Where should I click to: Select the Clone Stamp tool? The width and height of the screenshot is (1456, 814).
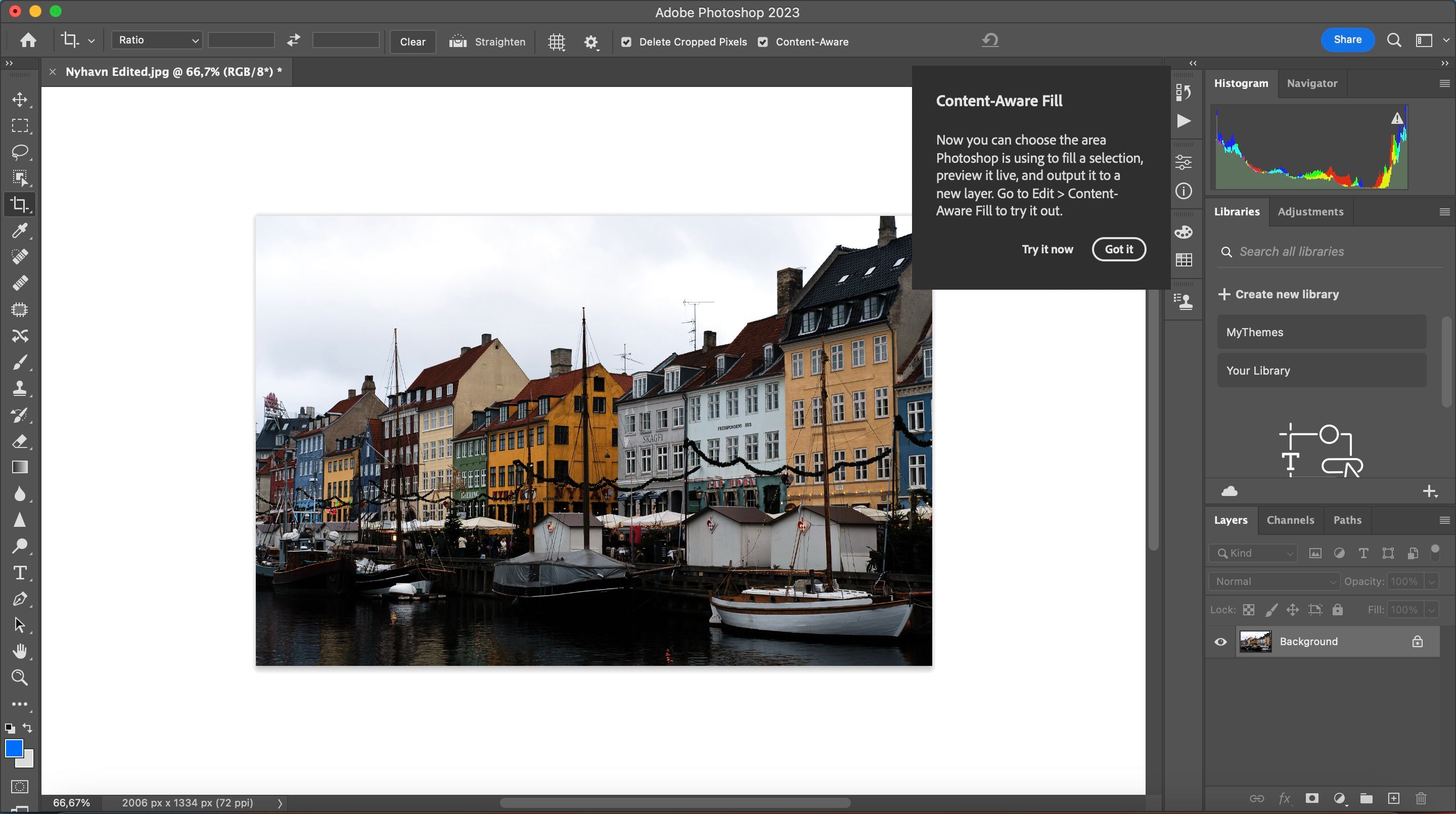tap(20, 388)
